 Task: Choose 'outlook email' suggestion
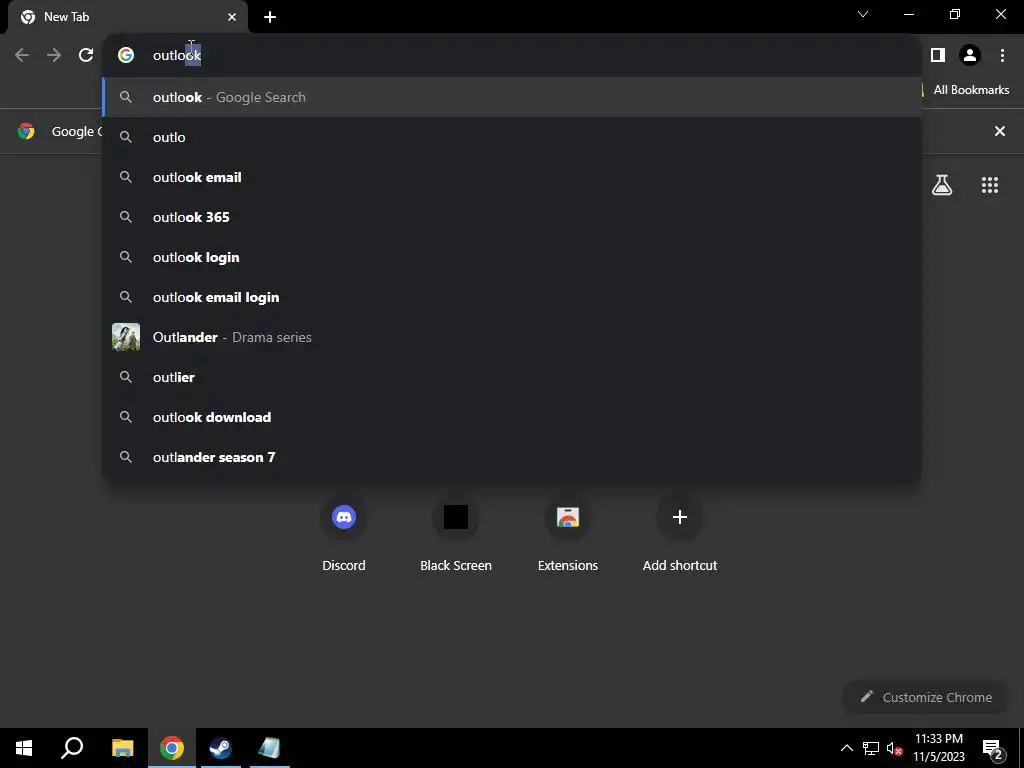512,177
